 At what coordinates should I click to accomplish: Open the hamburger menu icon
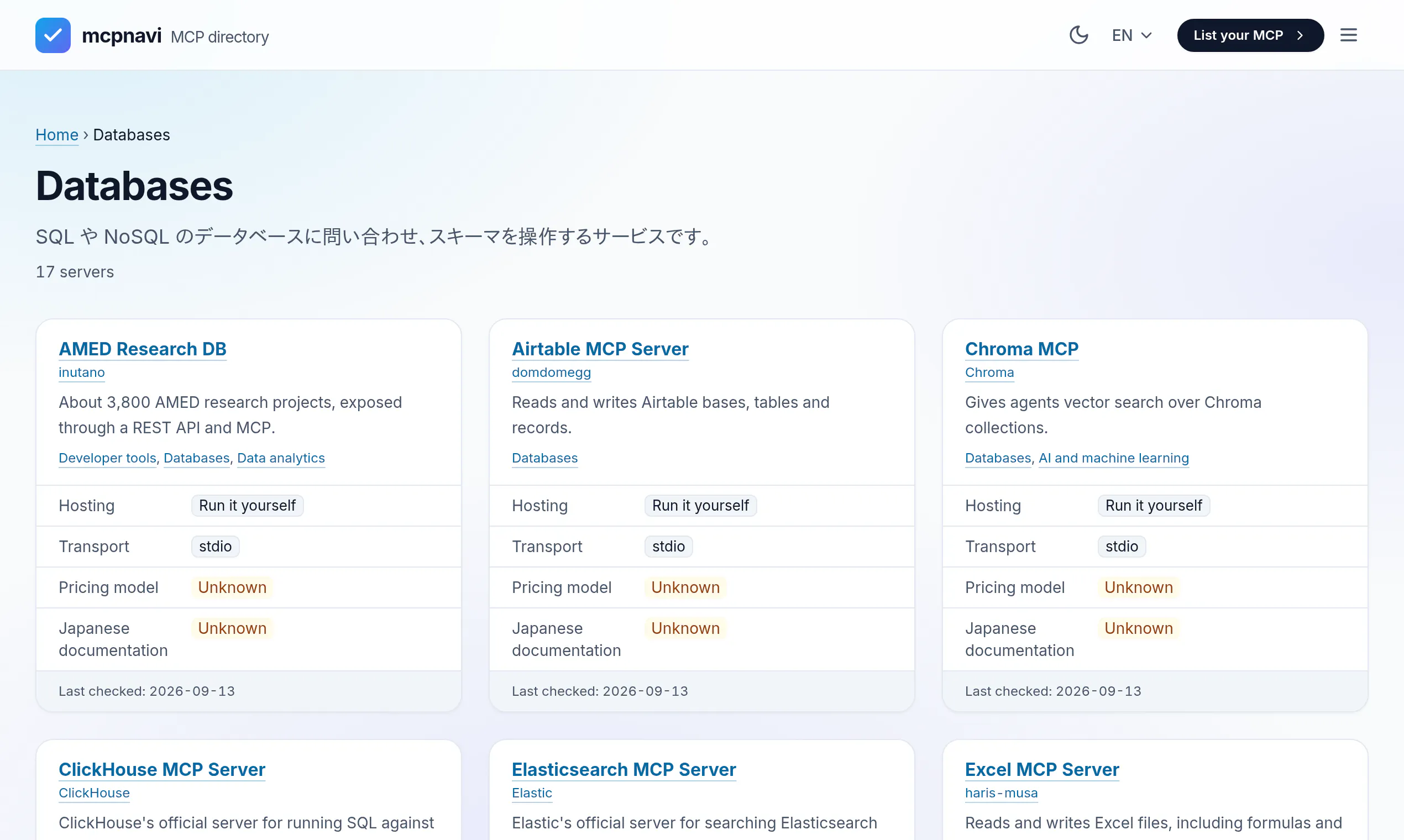click(1348, 35)
